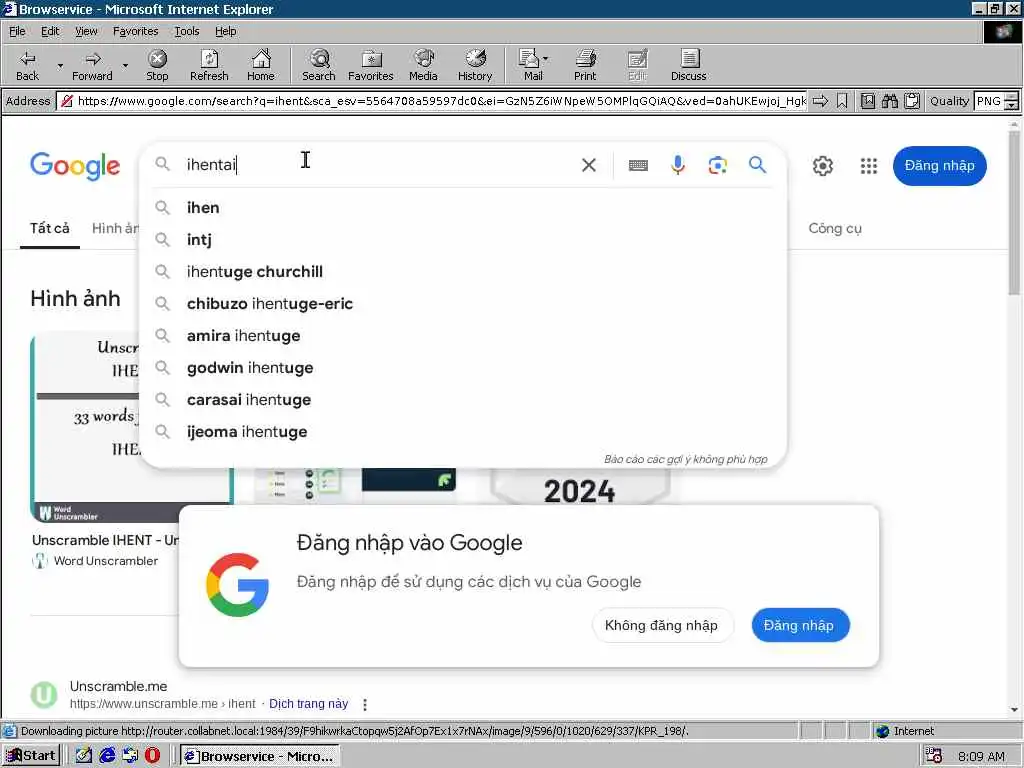The width and height of the screenshot is (1024, 768).
Task: Start voice search with microphone icon
Action: tap(678, 165)
